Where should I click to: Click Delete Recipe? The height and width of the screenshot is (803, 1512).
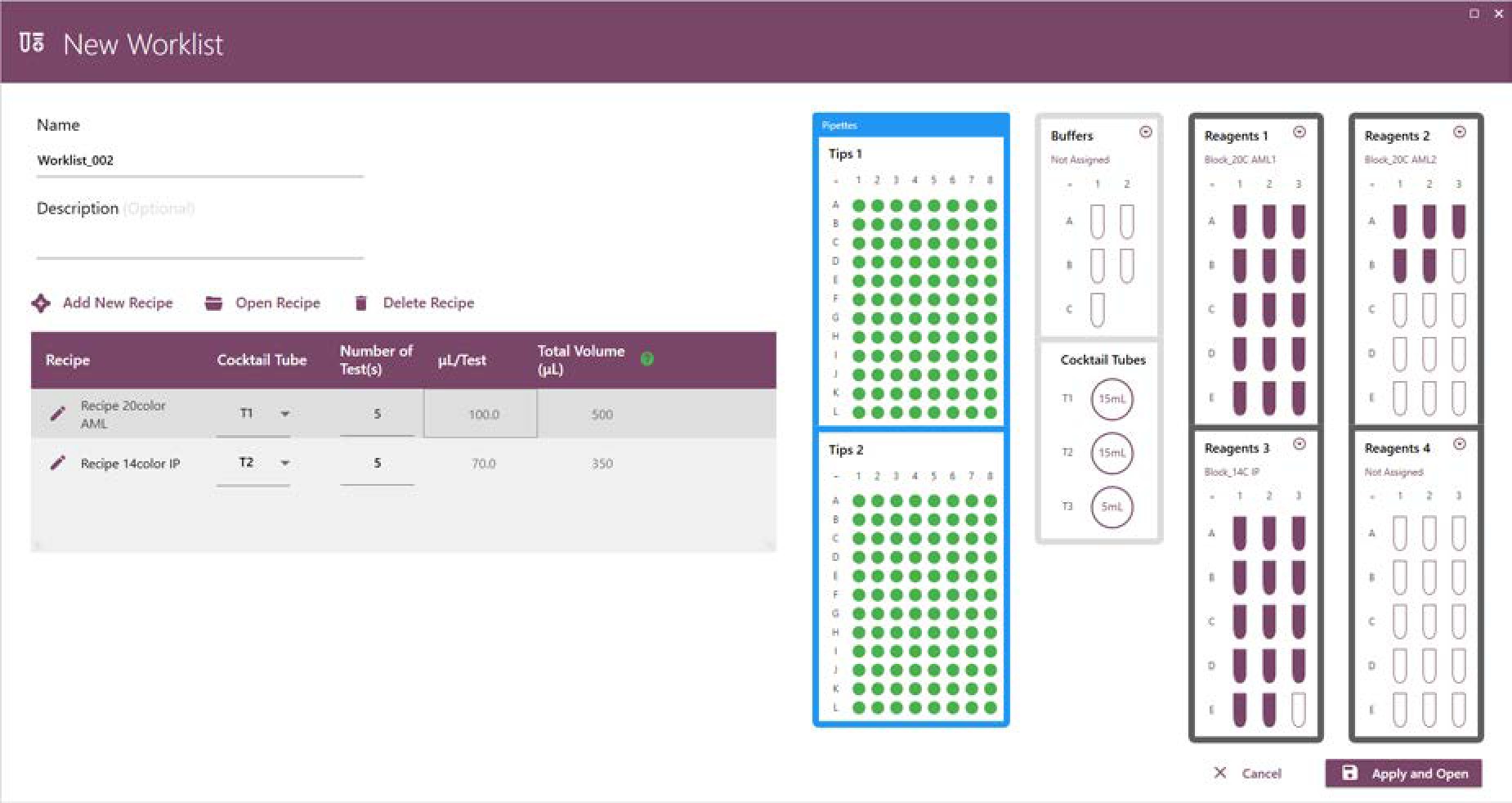(x=414, y=303)
